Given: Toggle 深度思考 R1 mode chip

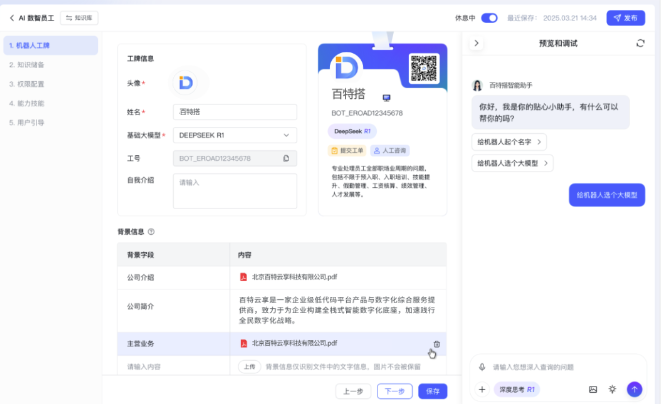Looking at the screenshot, I should coord(517,389).
